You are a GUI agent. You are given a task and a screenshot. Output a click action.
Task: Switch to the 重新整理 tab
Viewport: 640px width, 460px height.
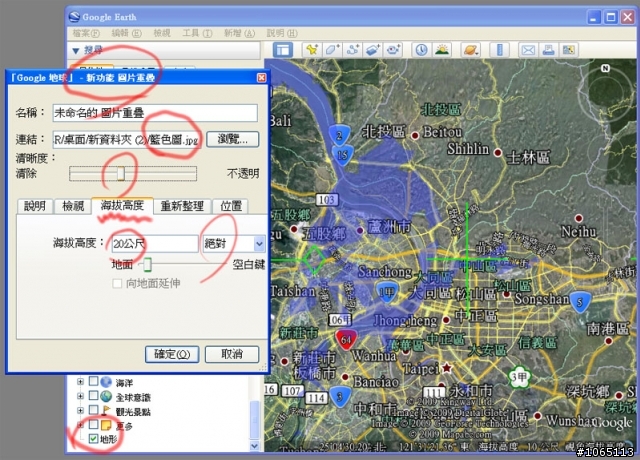[182, 206]
